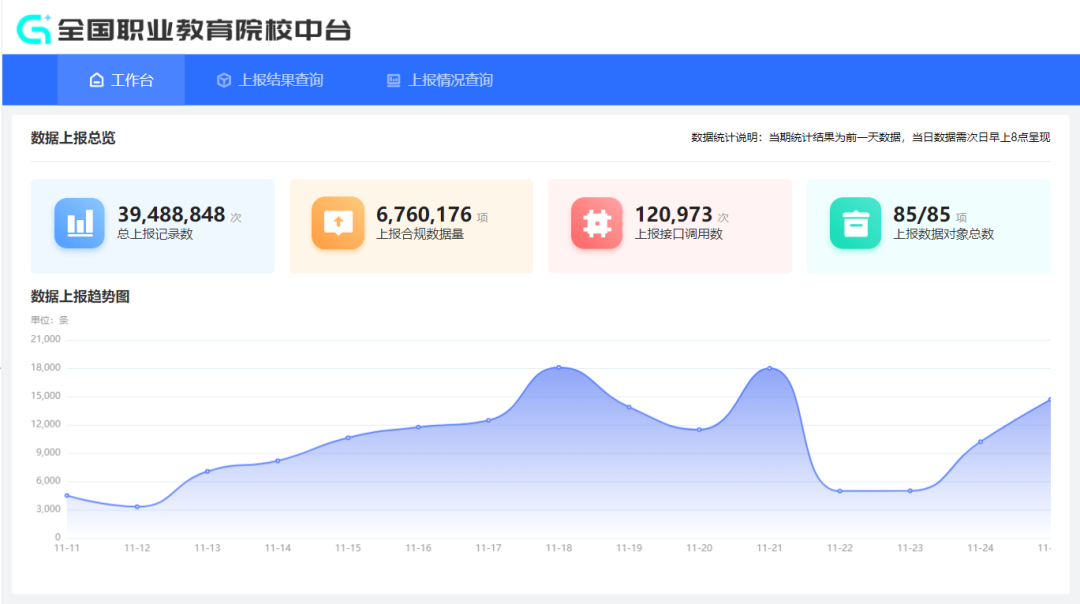Viewport: 1080px width, 604px height.
Task: Click the red puzzle piece interface icon
Action: click(596, 223)
